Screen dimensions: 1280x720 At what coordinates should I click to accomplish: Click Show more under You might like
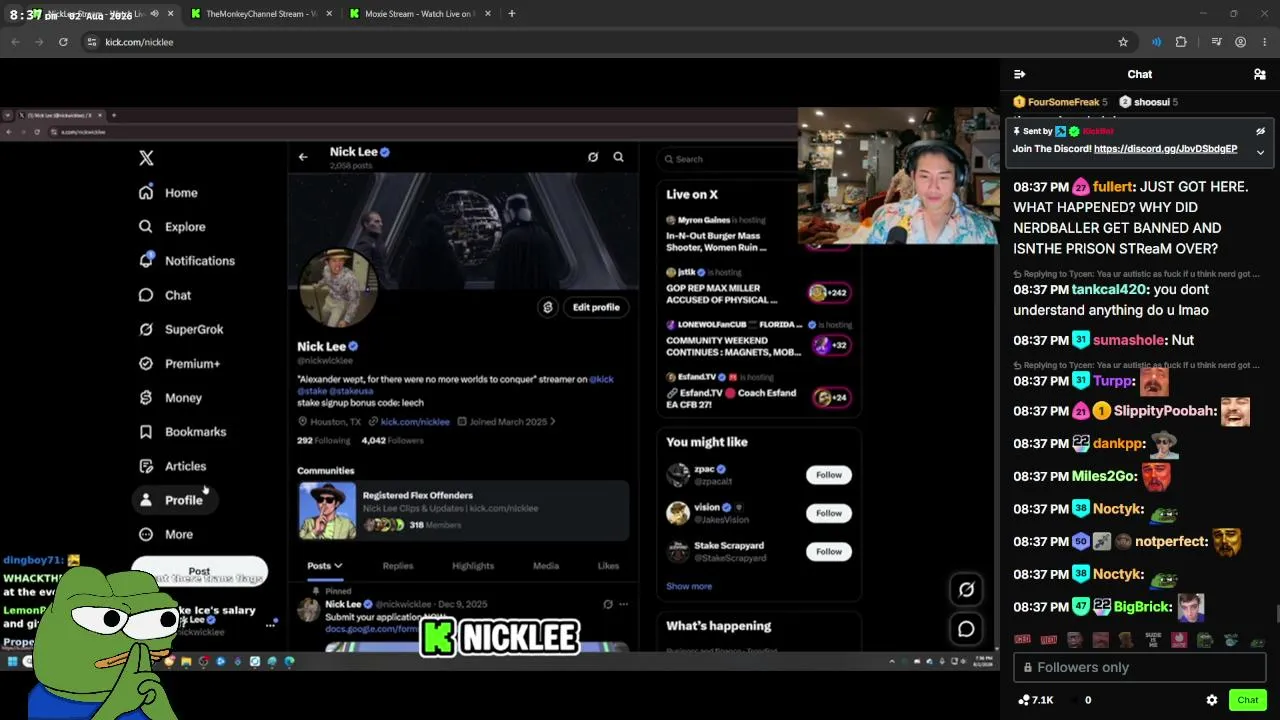point(689,586)
